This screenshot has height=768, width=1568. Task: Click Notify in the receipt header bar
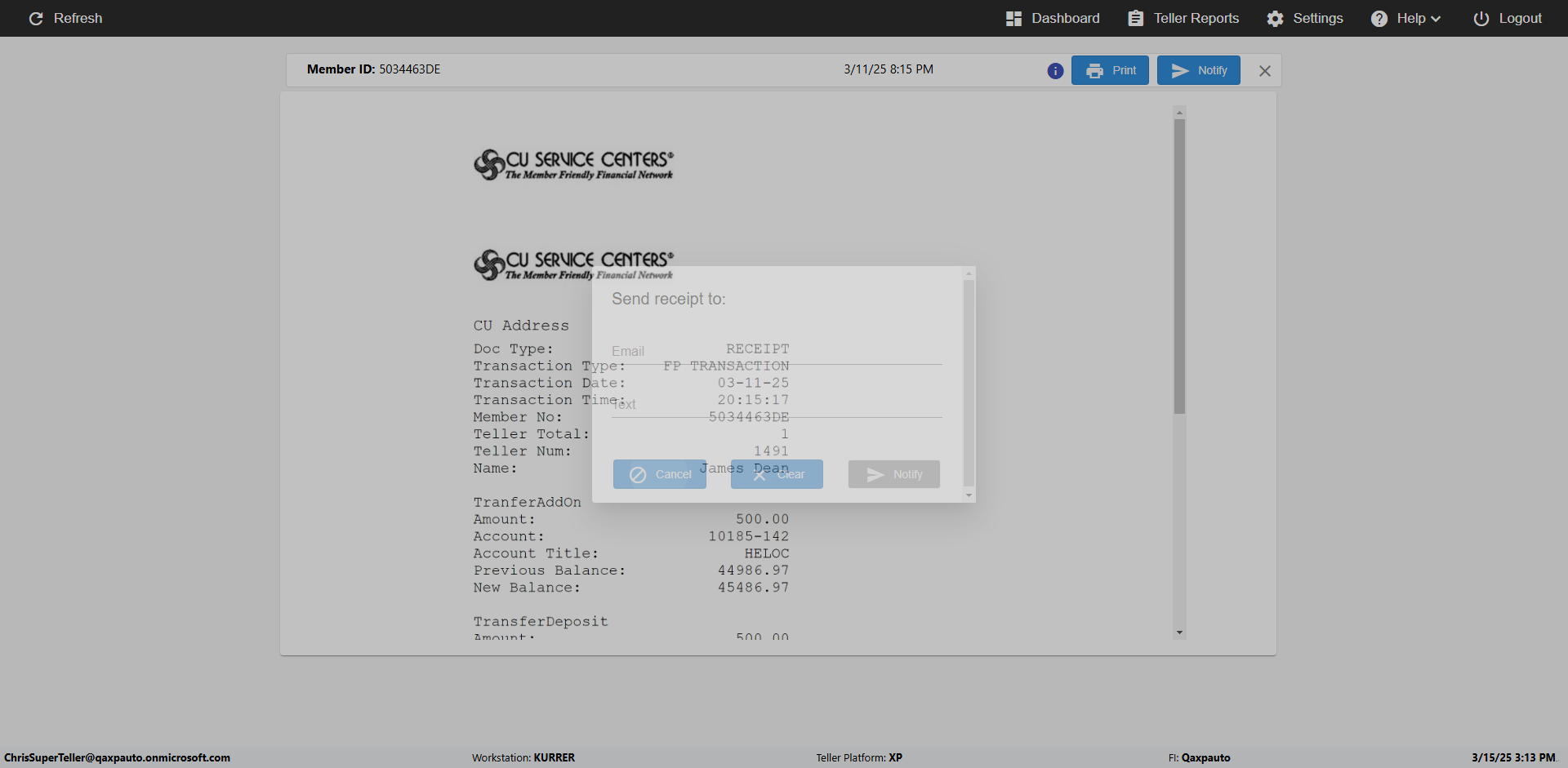[1198, 70]
